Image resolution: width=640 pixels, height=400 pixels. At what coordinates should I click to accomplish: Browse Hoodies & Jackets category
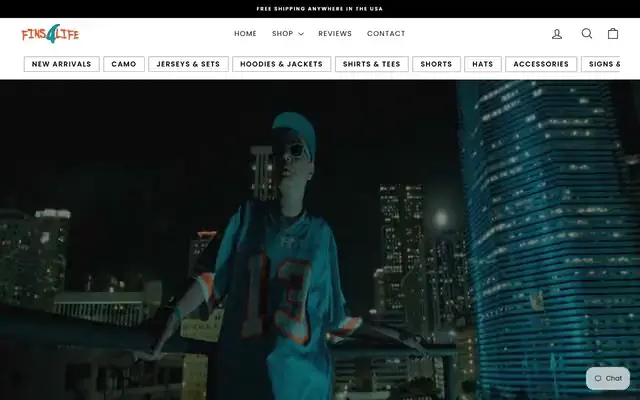(281, 64)
